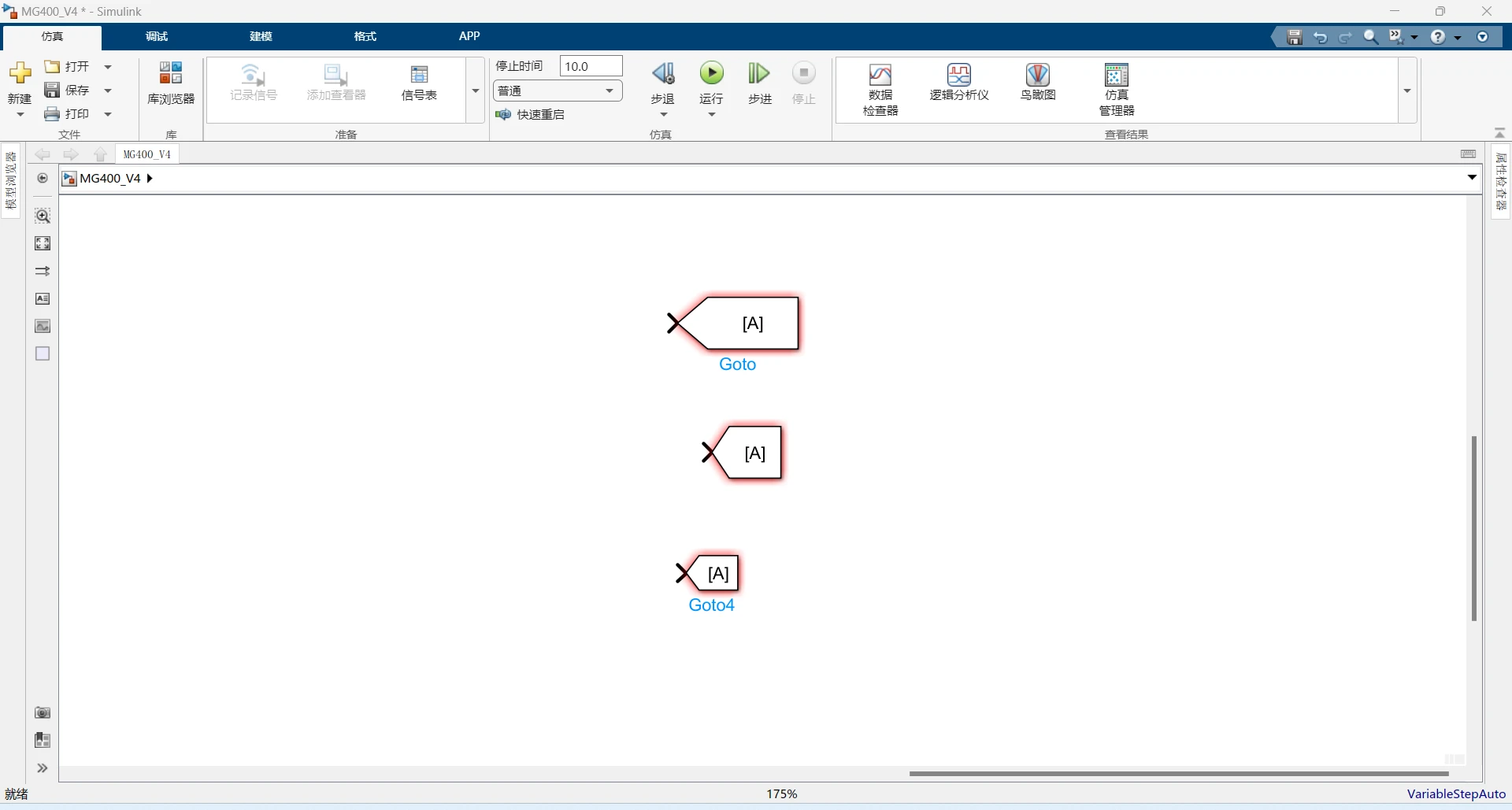Open the Help question mark icon

pyautogui.click(x=1438, y=37)
